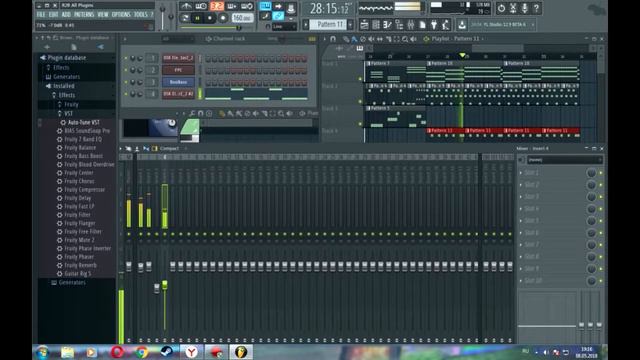Open the OPTIONS menu
Image resolution: width=640 pixels, height=360 pixels.
[x=121, y=15]
